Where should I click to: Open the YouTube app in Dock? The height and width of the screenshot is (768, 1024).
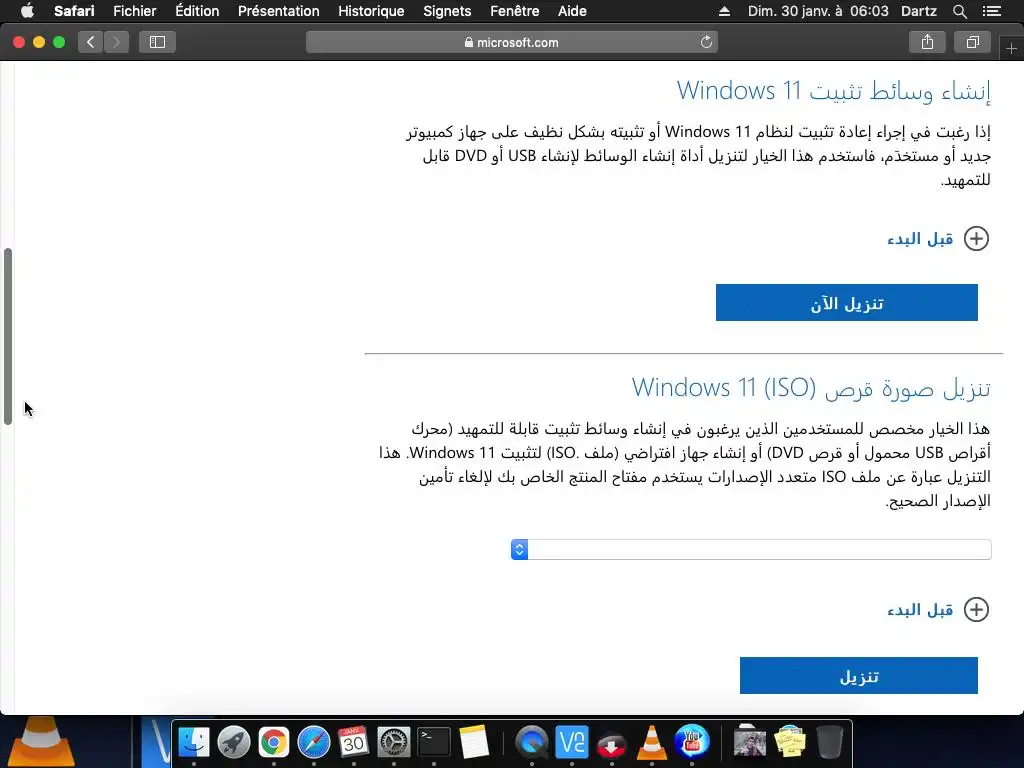tap(692, 742)
